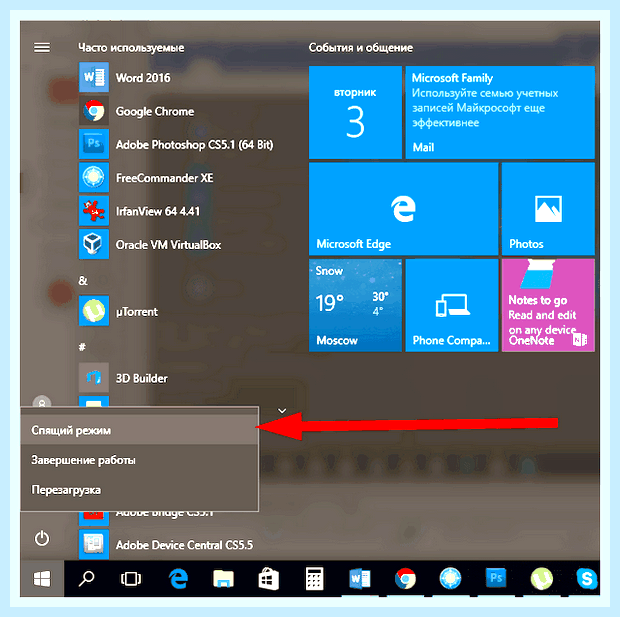Image resolution: width=620 pixels, height=617 pixels.
Task: Click the power button icon
Action: 42,538
